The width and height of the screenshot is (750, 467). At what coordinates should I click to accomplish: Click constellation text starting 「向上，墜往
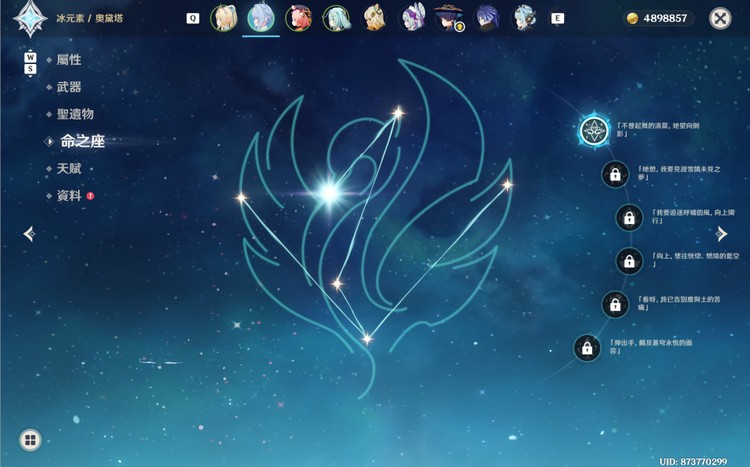coord(696,260)
